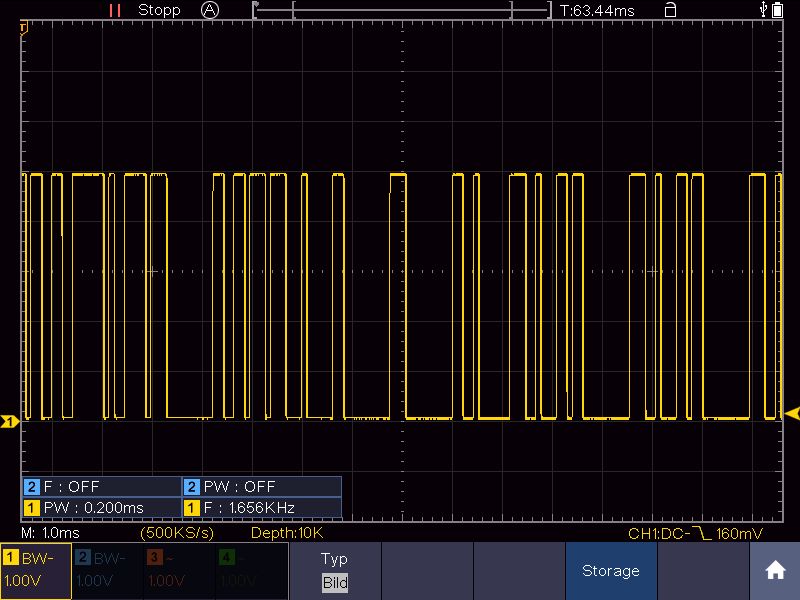800x600 pixels.
Task: Select channel 4 1.00V tab
Action: 251,570
